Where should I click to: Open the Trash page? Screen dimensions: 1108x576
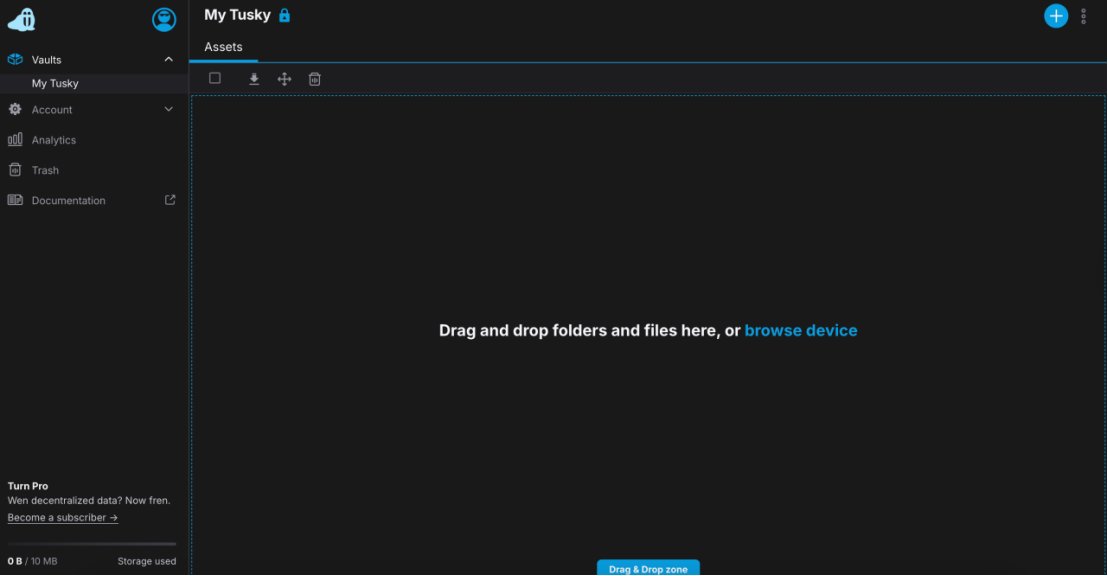45,170
